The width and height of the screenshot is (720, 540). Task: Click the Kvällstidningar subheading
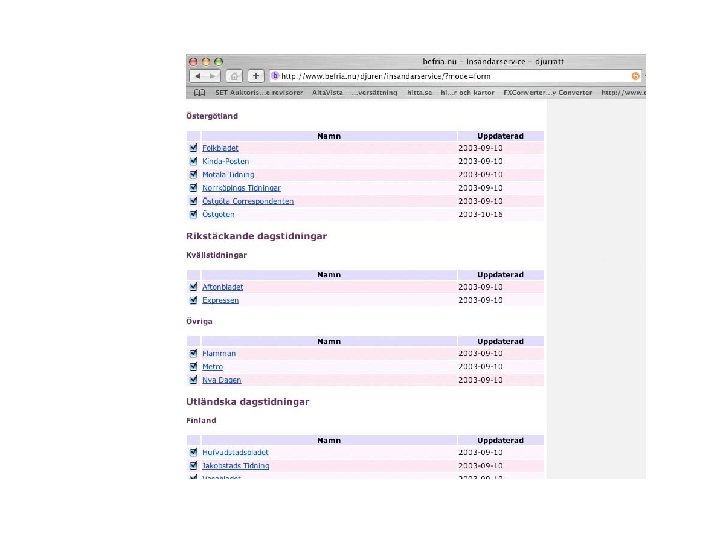(217, 255)
